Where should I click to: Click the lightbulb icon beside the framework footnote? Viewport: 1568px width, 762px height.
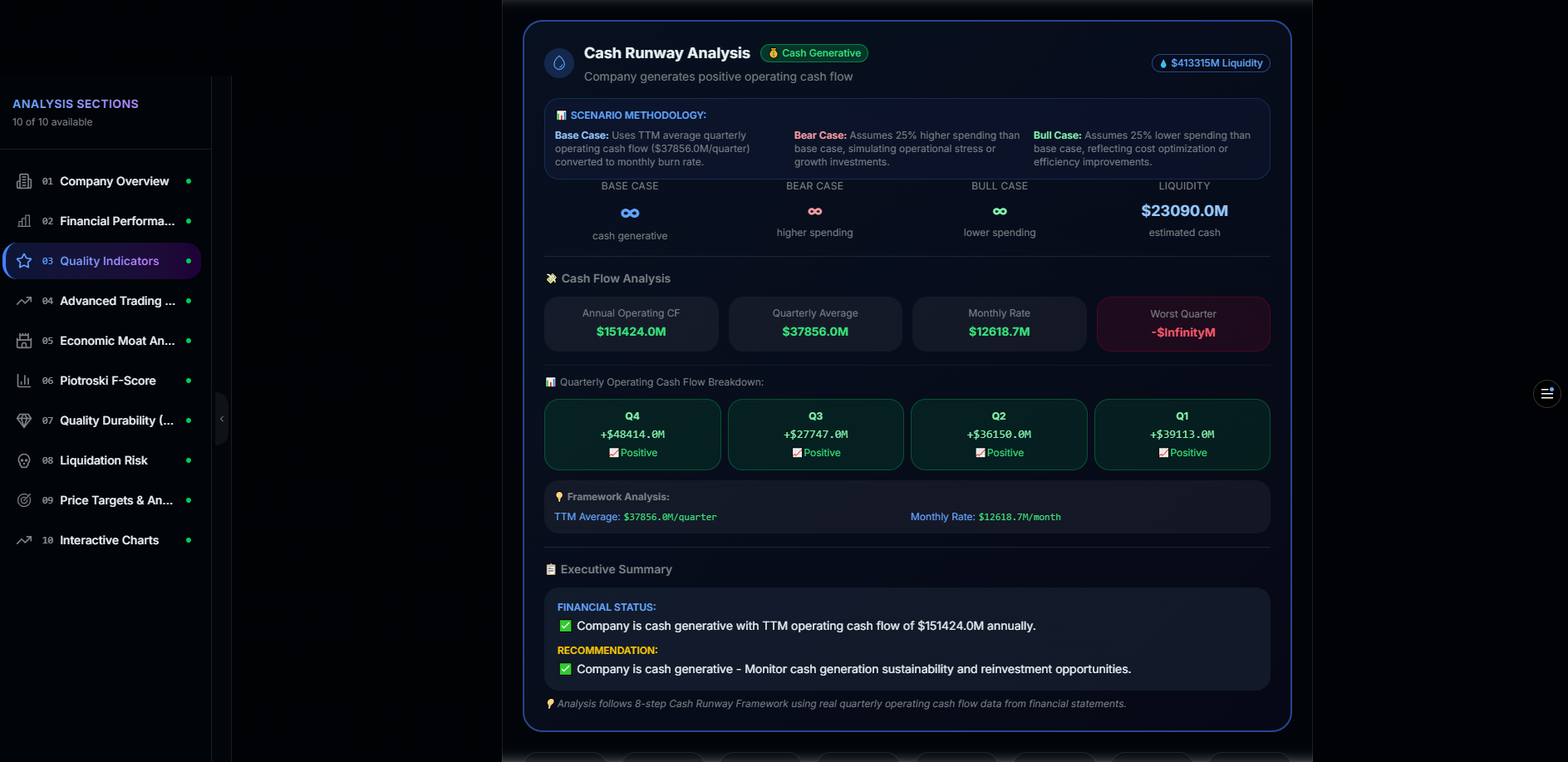(x=550, y=704)
